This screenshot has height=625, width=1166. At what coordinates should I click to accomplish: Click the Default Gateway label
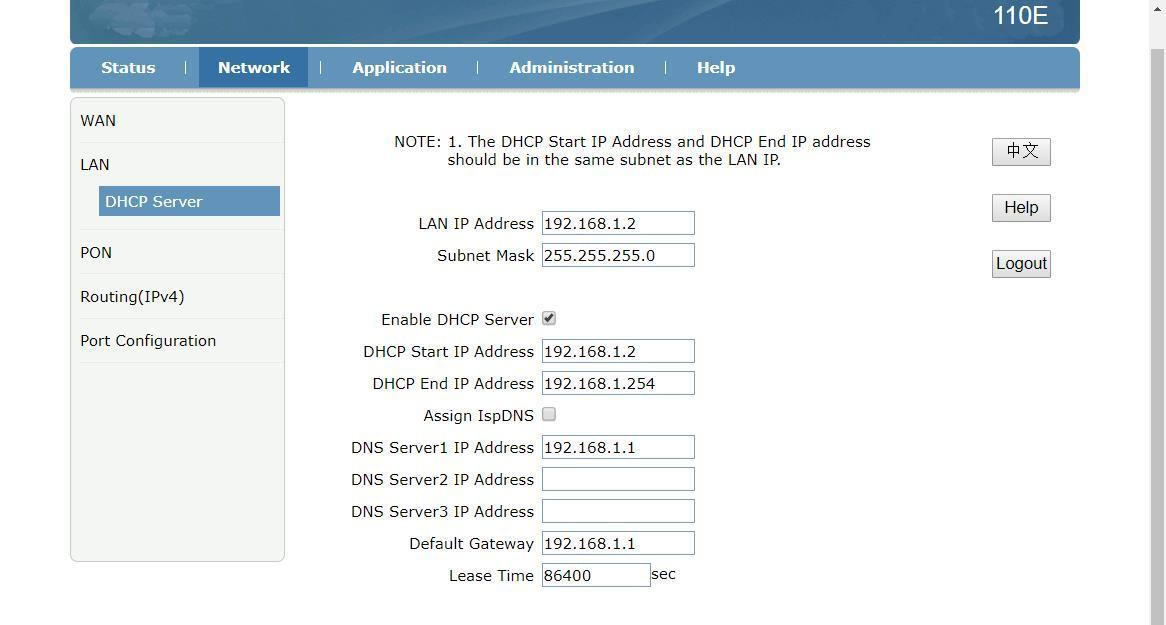click(471, 543)
